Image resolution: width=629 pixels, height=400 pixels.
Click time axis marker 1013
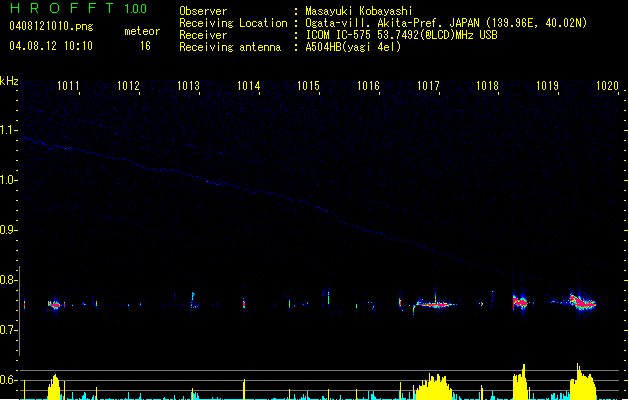click(x=188, y=86)
